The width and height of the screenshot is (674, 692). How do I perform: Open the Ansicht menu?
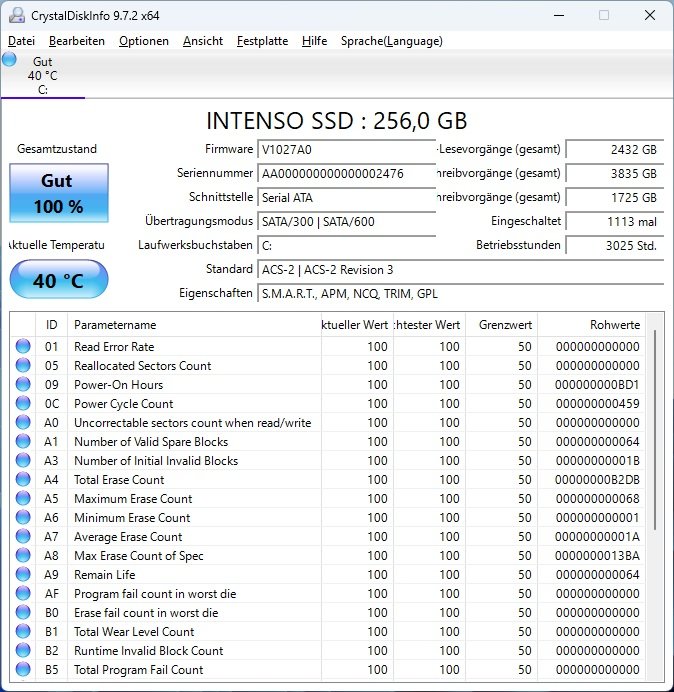tap(203, 41)
